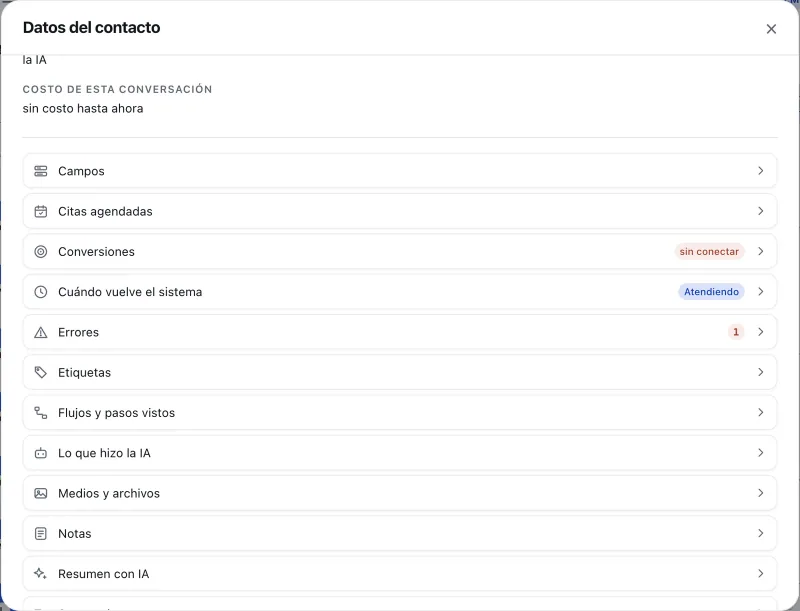
Task: Expand the Lo que hizo la IA chevron
Action: (x=760, y=453)
